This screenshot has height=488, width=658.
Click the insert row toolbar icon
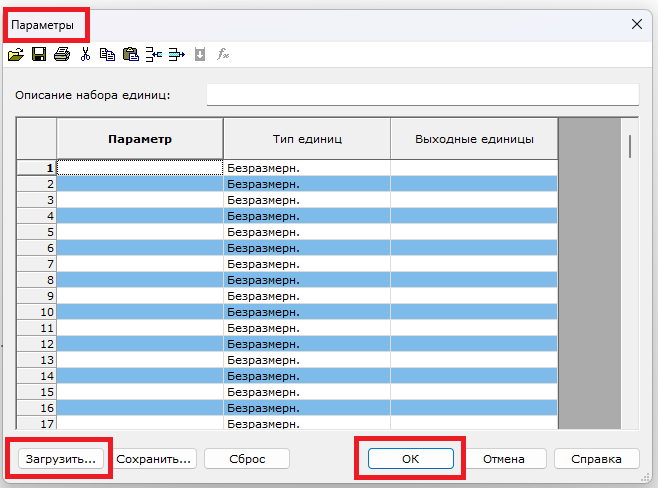[x=154, y=55]
